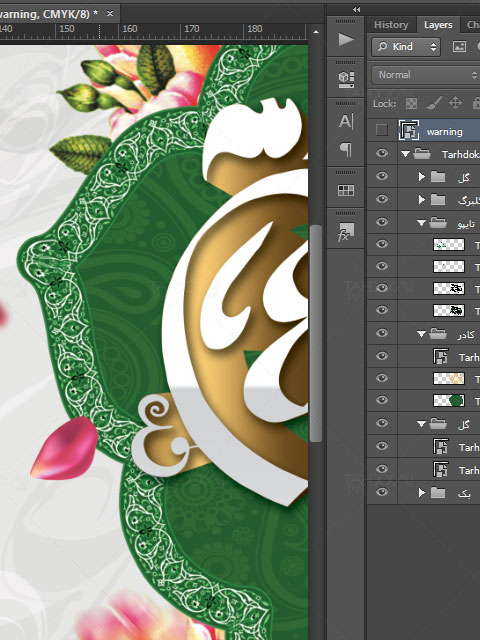480x640 pixels.
Task: Show the hidden warning layer
Action: pyautogui.click(x=382, y=130)
